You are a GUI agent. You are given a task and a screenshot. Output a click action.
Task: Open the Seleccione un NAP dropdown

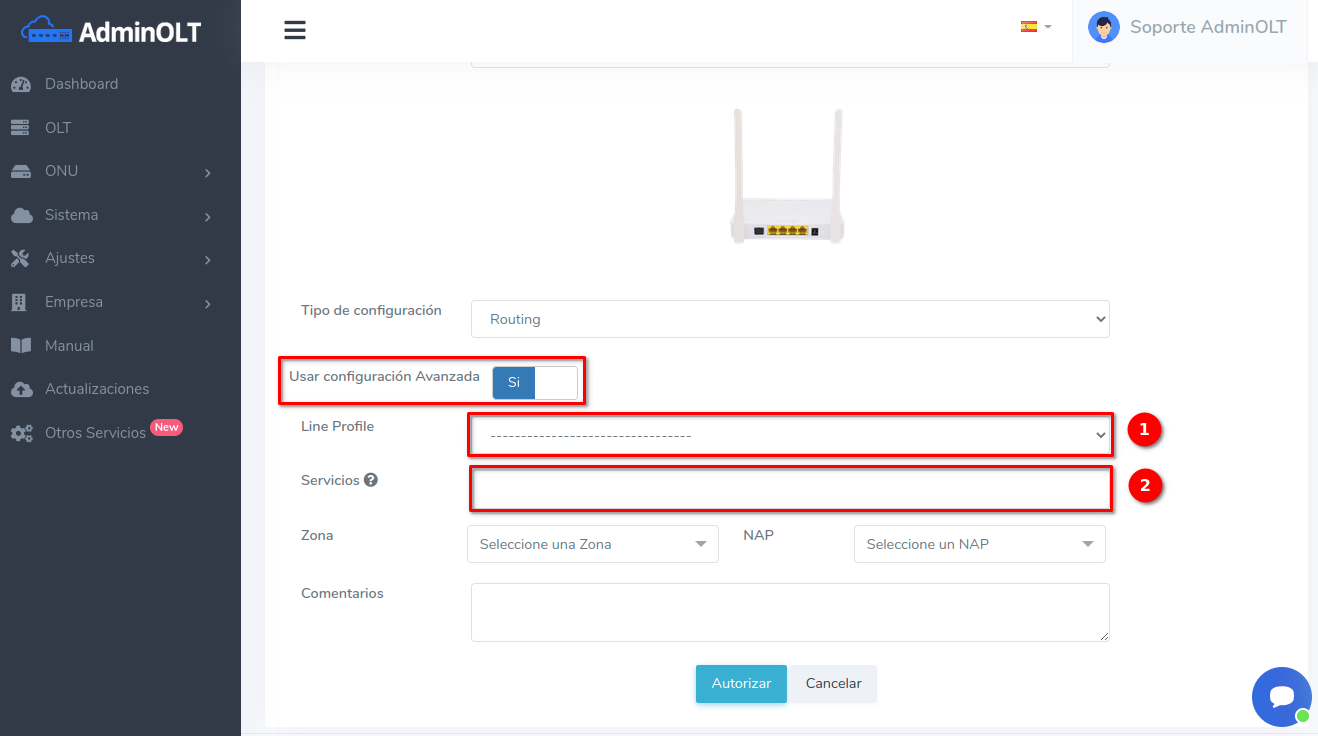click(979, 544)
